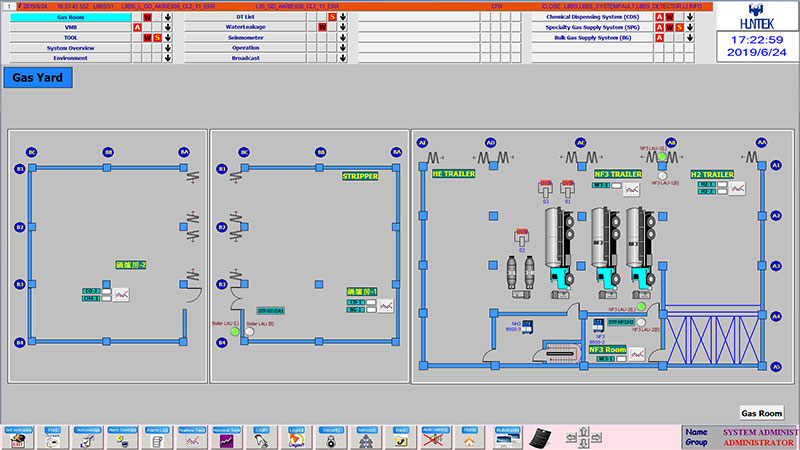Open System Overview in navigation menu
Screen dimensions: 800x450
click(x=70, y=48)
